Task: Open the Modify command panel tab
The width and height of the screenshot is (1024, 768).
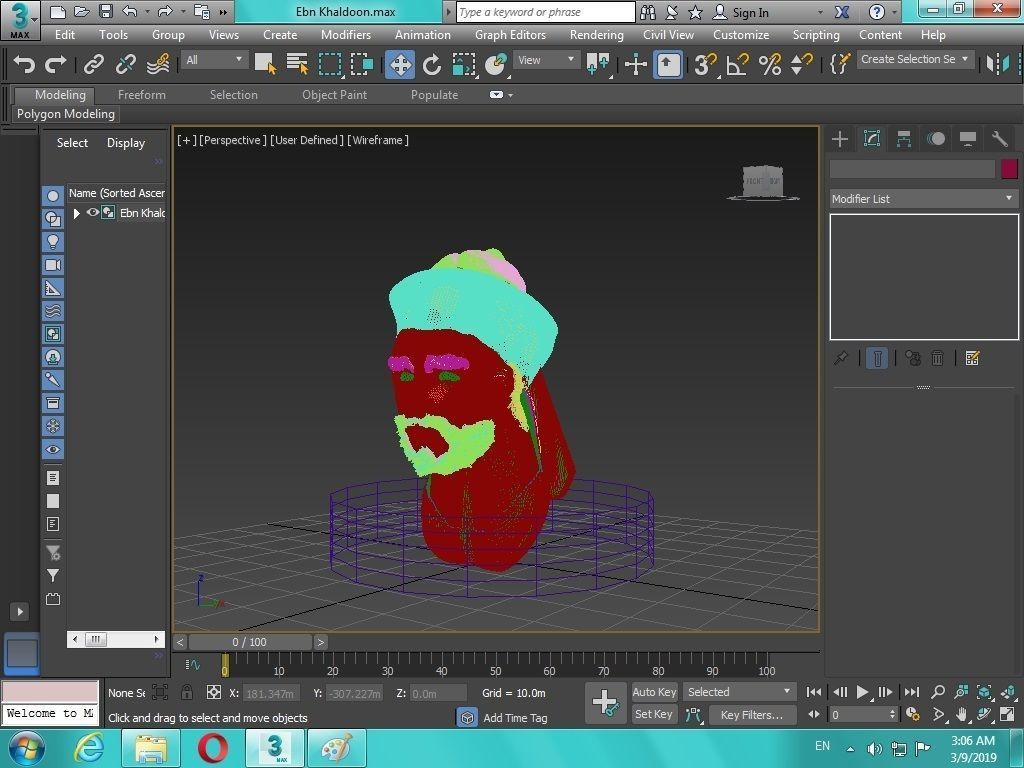Action: [x=872, y=138]
